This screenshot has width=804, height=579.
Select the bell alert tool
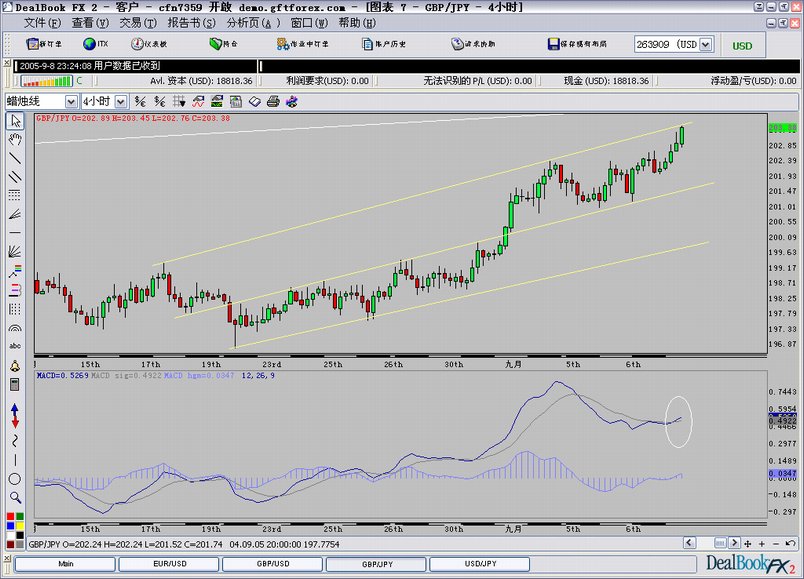pyautogui.click(x=15, y=366)
